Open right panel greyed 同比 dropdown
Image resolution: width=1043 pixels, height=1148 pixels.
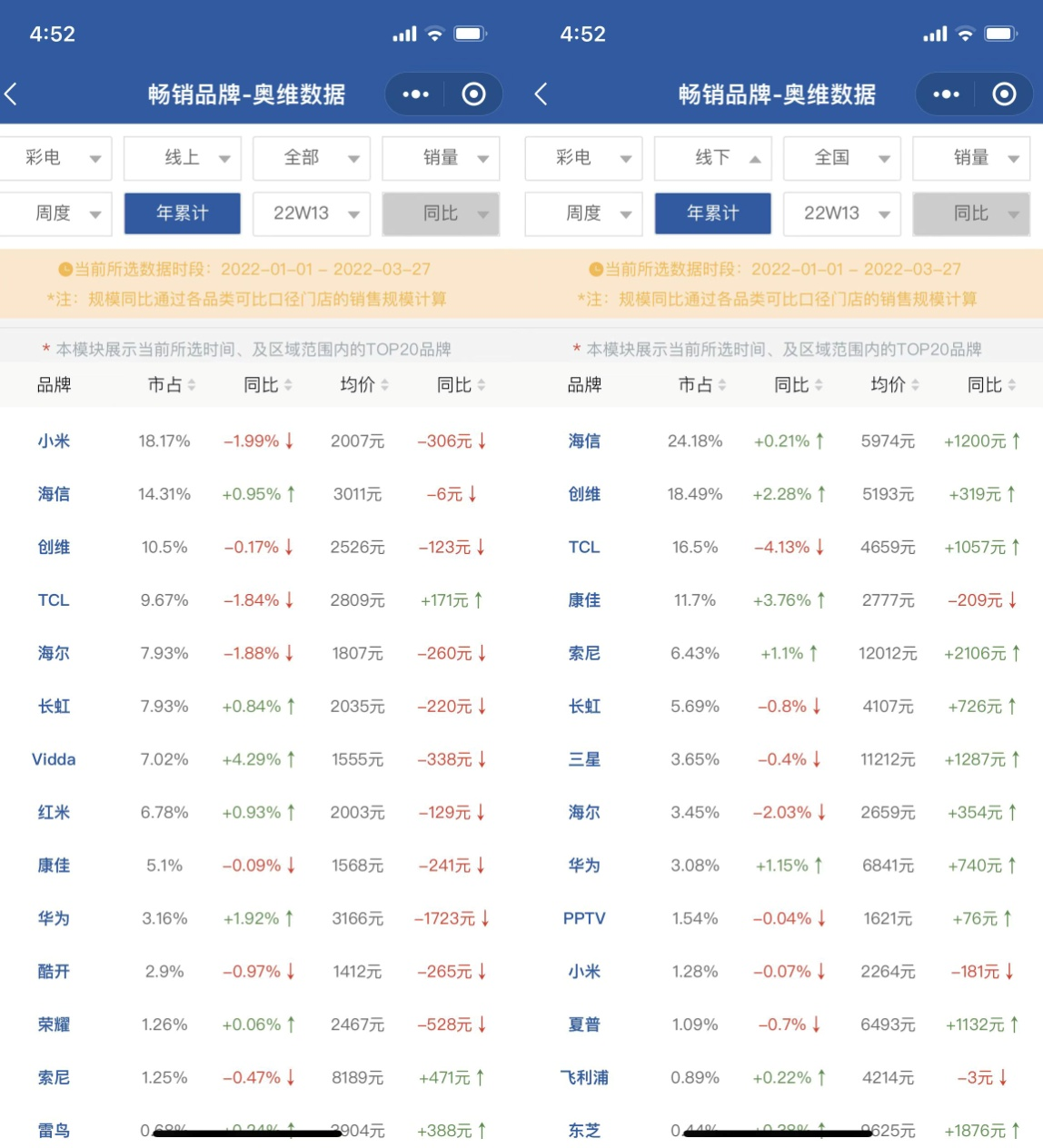(971, 213)
